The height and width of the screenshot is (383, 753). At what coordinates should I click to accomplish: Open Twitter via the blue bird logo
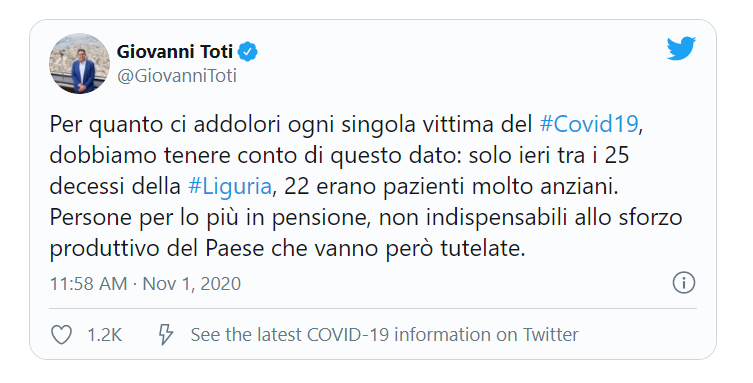tap(681, 48)
